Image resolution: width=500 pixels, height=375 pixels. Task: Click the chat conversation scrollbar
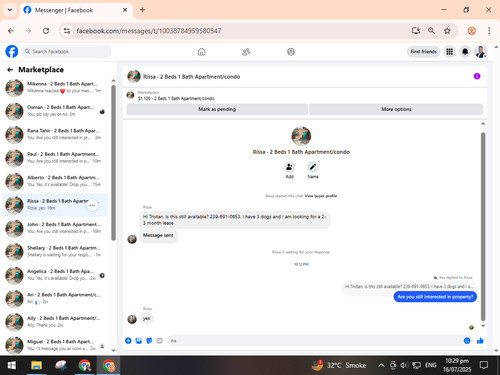[x=483, y=227]
